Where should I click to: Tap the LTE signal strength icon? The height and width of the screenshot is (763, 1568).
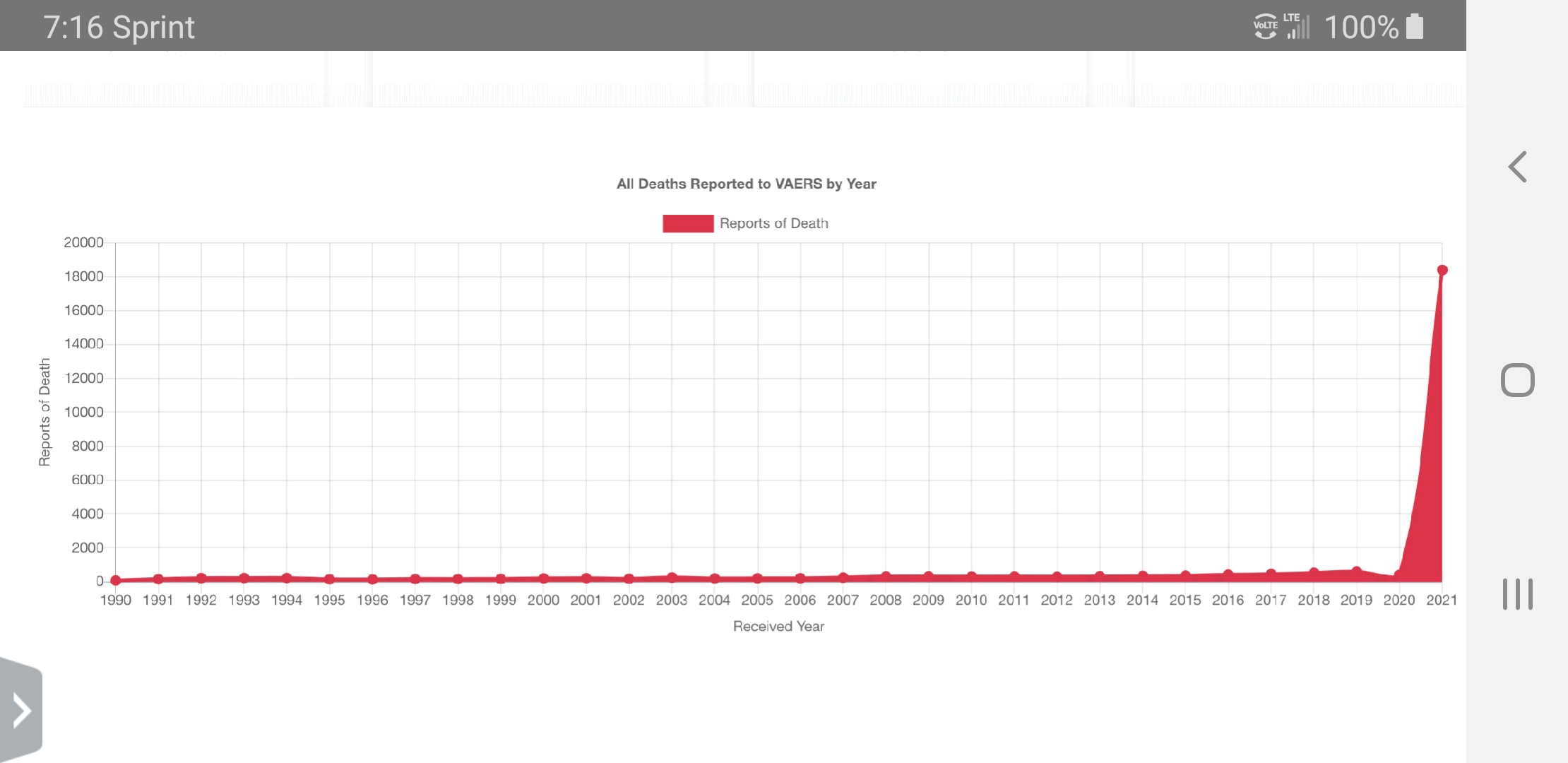(x=1297, y=27)
